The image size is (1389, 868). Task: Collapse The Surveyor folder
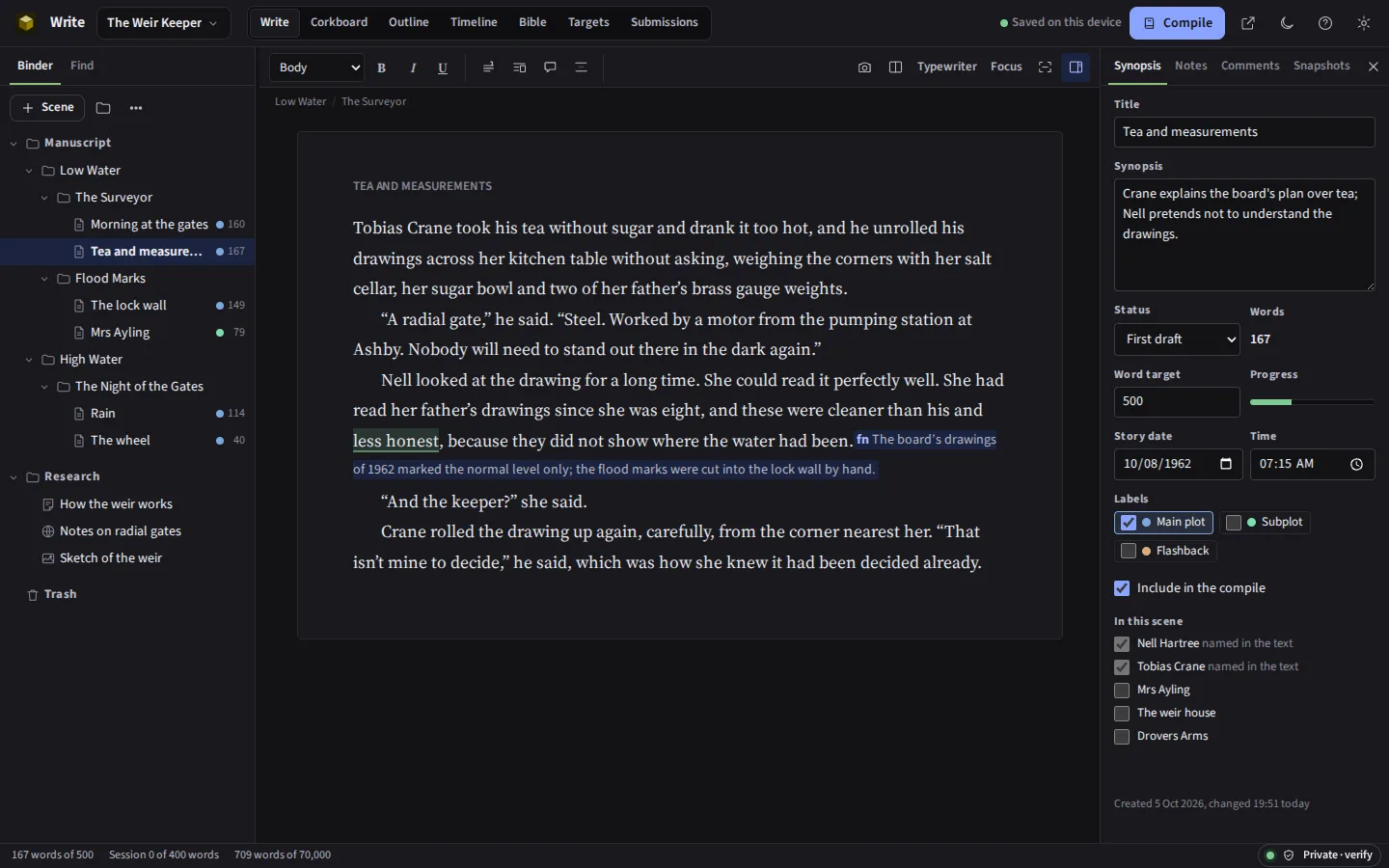44,198
